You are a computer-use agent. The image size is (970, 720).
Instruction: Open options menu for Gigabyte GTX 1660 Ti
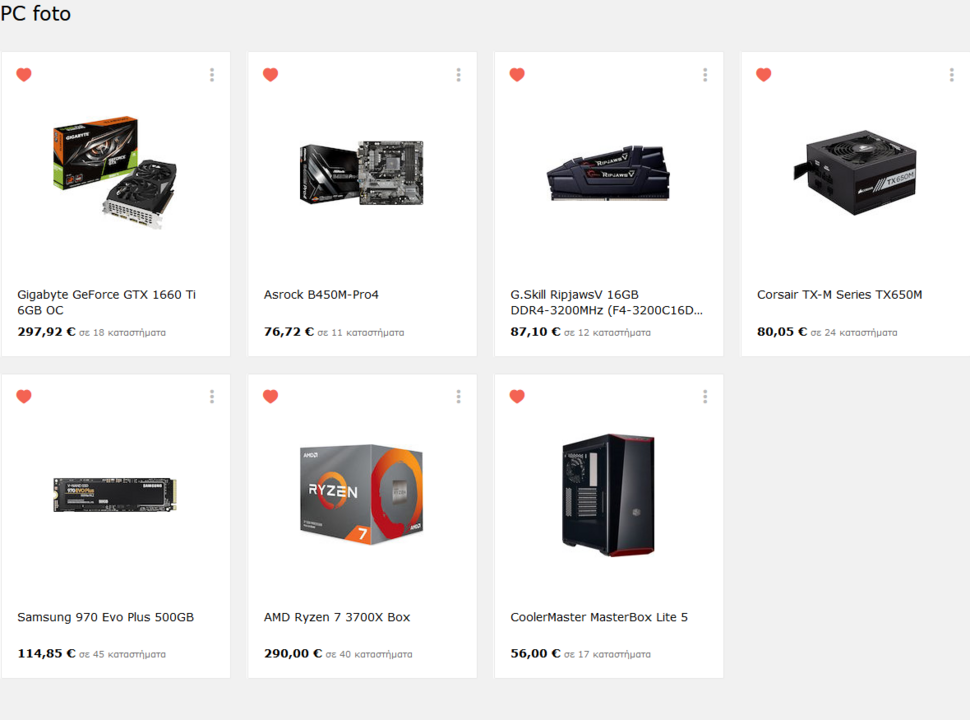coord(212,75)
